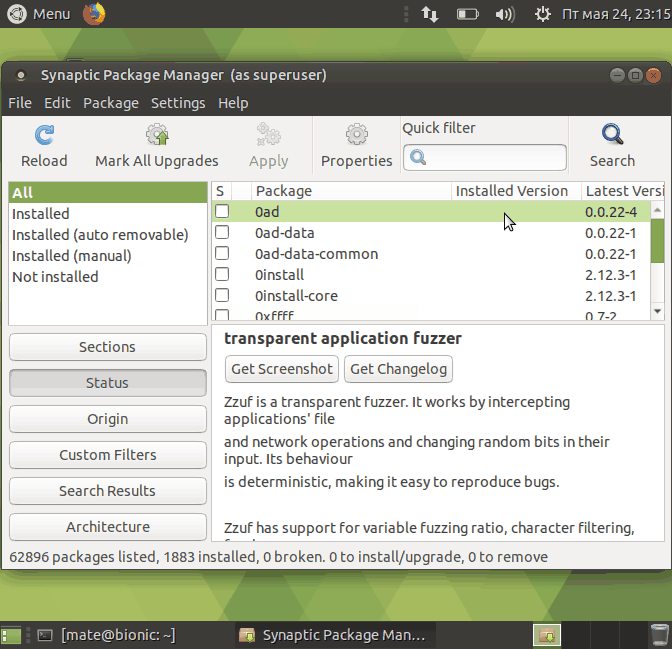This screenshot has width=672, height=649.
Task: Check the battery status indicator
Action: click(468, 15)
